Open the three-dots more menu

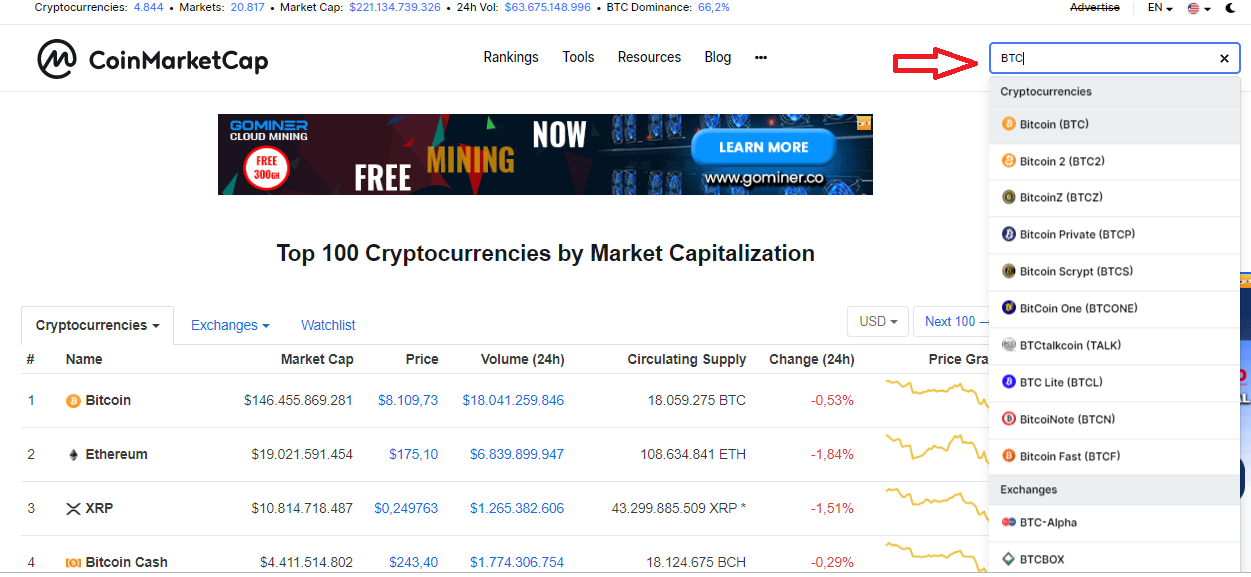click(x=761, y=58)
